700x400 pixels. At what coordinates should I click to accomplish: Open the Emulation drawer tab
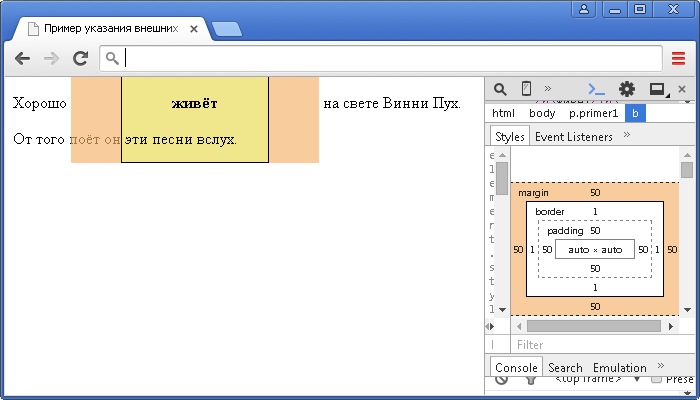619,367
